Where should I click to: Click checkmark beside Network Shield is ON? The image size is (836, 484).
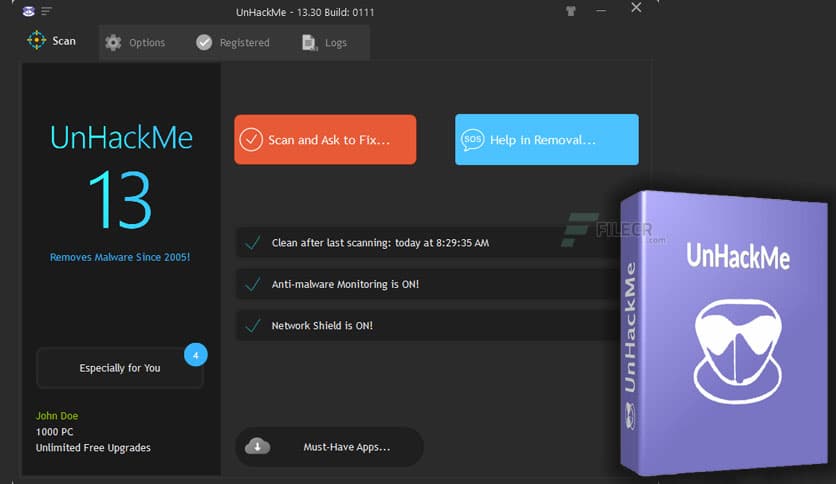point(253,325)
